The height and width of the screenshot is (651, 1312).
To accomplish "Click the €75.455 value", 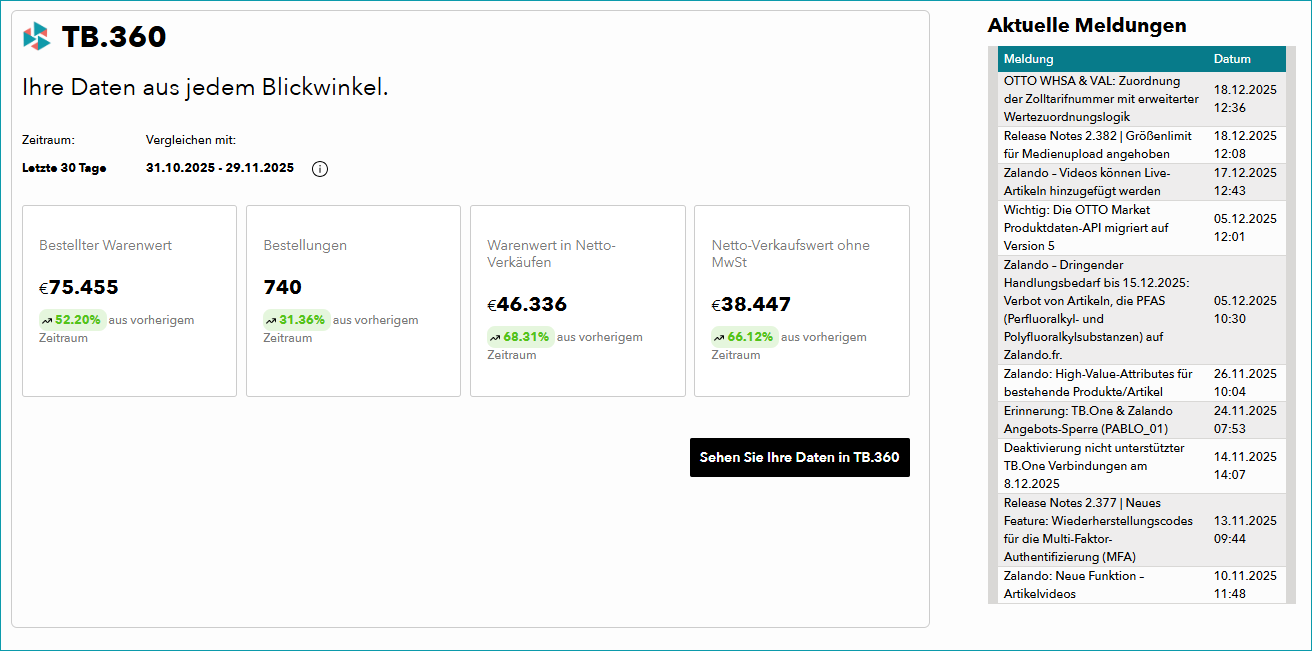I will coord(79,288).
